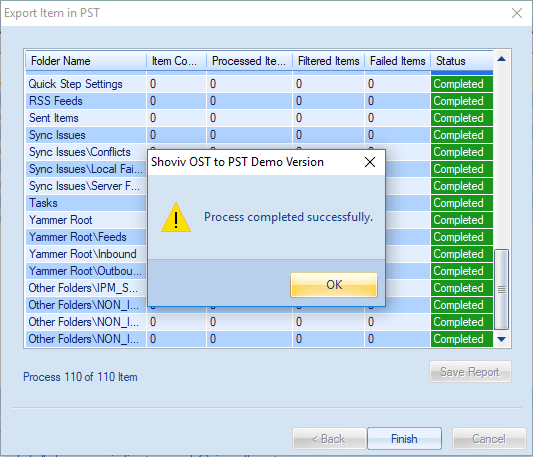This screenshot has height=457, width=533.
Task: Click the Cancel button
Action: click(x=489, y=439)
